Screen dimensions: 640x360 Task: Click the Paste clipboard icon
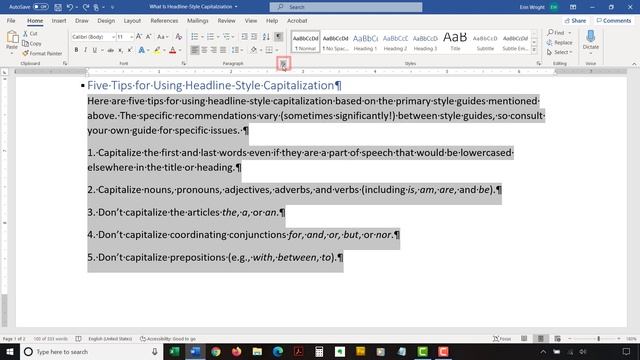point(12,38)
